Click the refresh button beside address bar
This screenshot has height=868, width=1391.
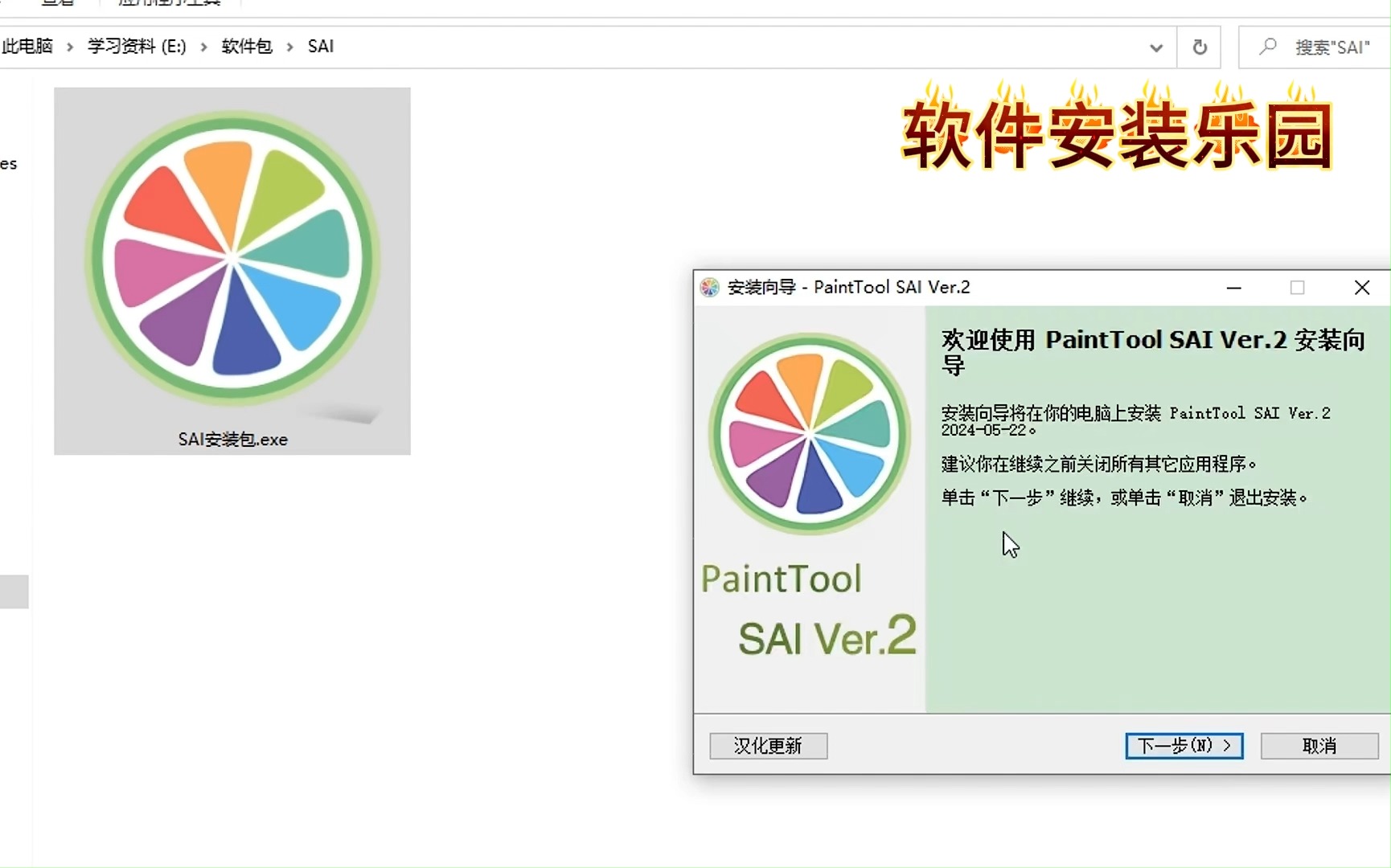(1199, 47)
